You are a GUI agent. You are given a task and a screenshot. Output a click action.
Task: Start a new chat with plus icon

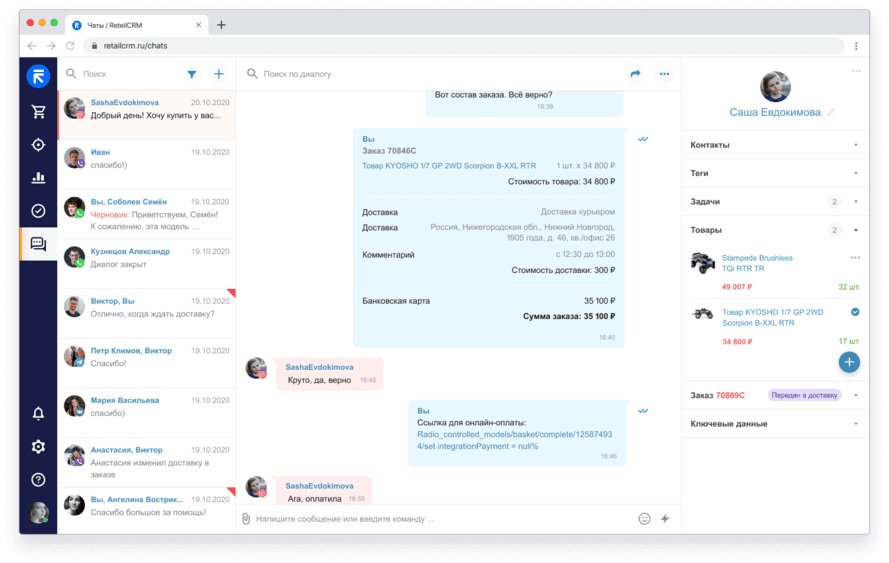pyautogui.click(x=218, y=74)
